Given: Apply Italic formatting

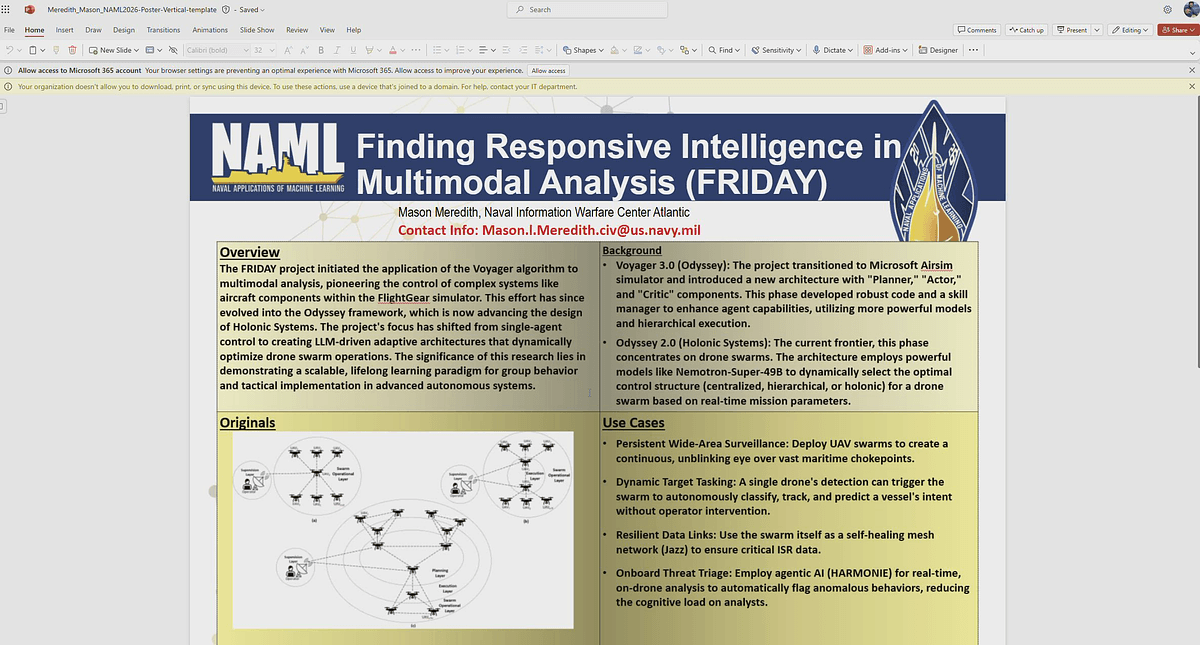Looking at the screenshot, I should pyautogui.click(x=335, y=49).
